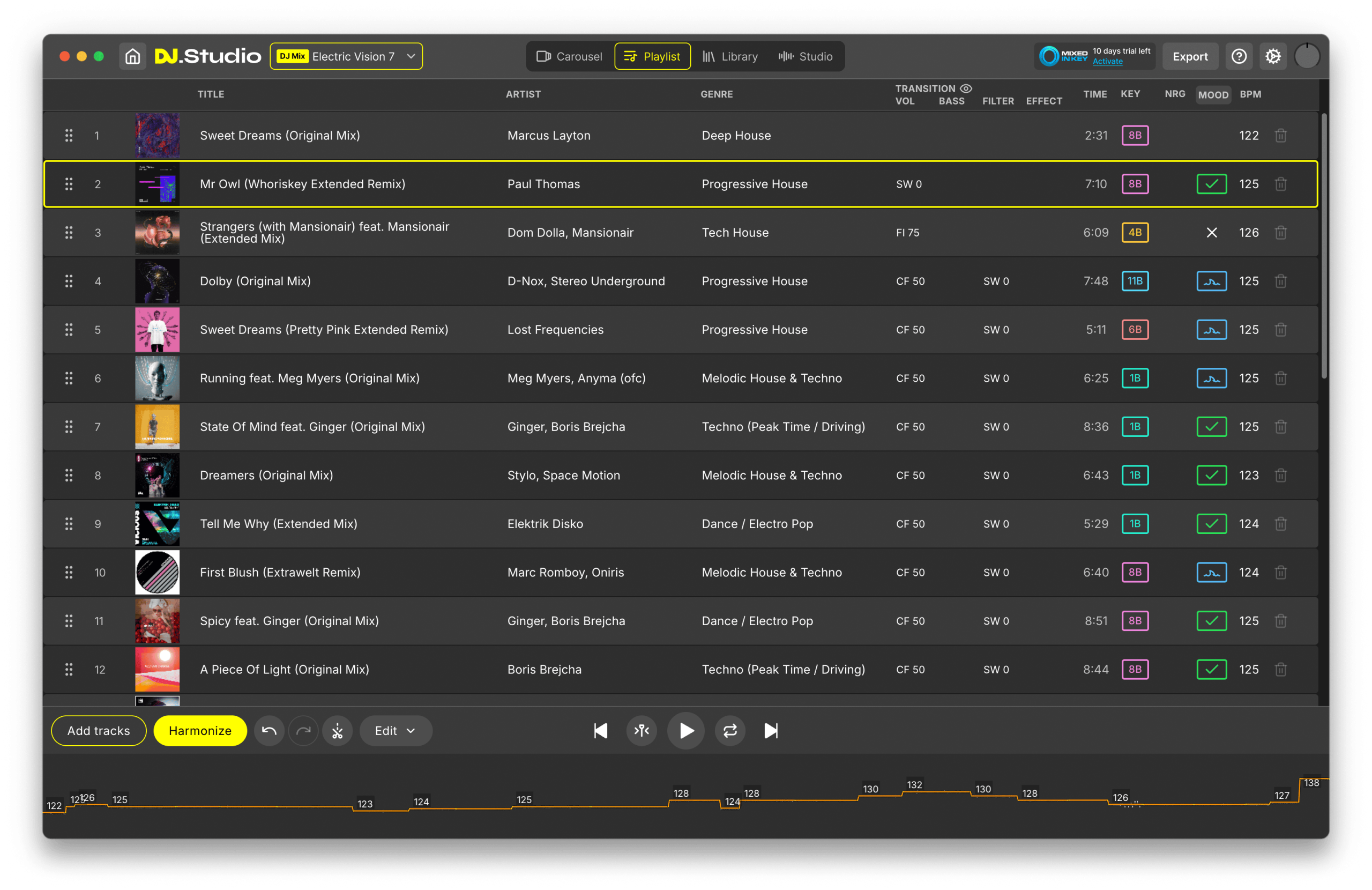Toggle the loop playback button
This screenshot has width=1372, height=890.
click(x=730, y=731)
